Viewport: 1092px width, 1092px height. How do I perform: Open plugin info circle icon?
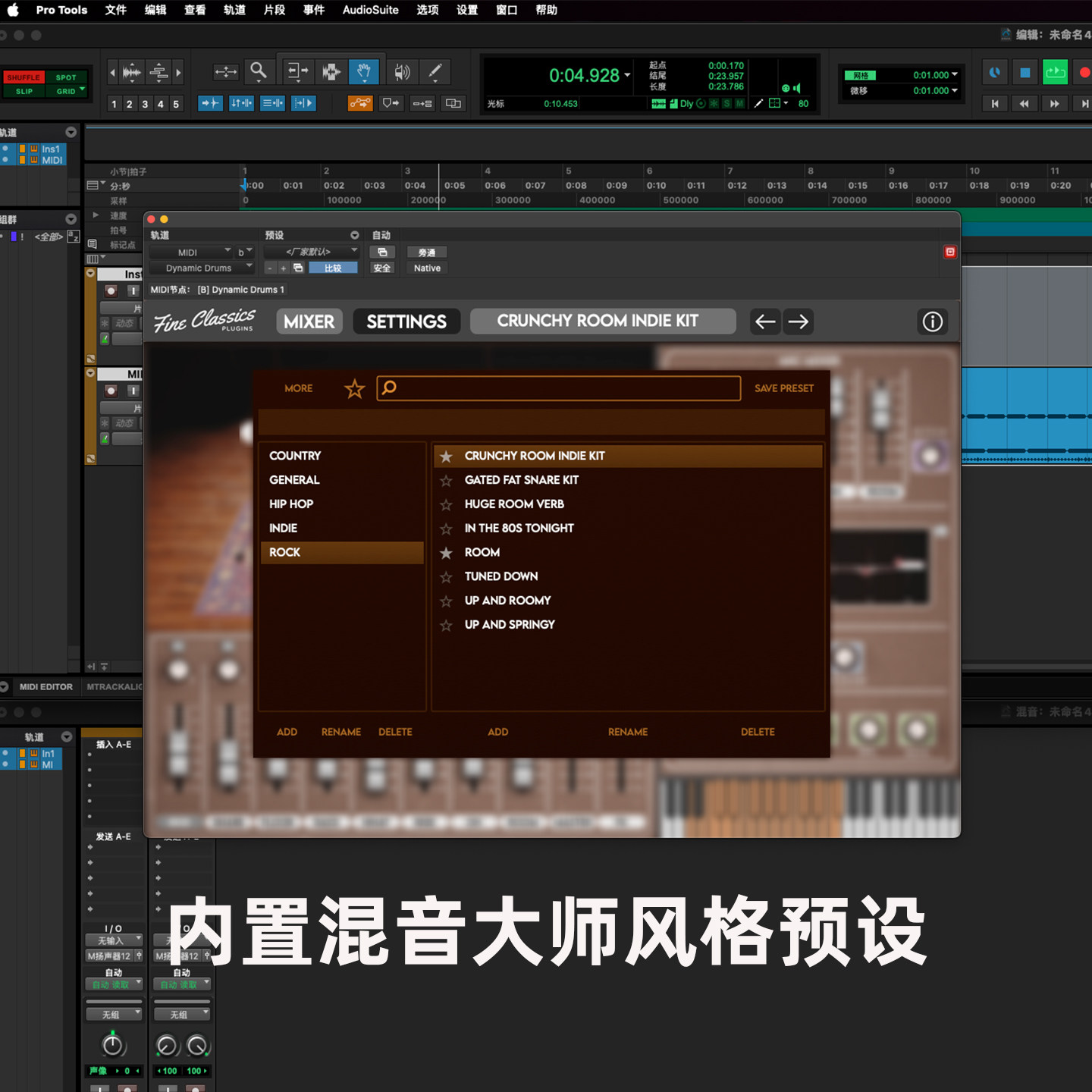click(932, 322)
